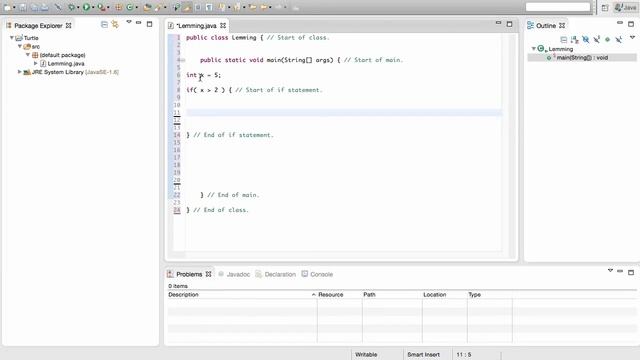Screen dimensions: 640x360
Task: Click the Save icon in toolbar
Action: 22,7
